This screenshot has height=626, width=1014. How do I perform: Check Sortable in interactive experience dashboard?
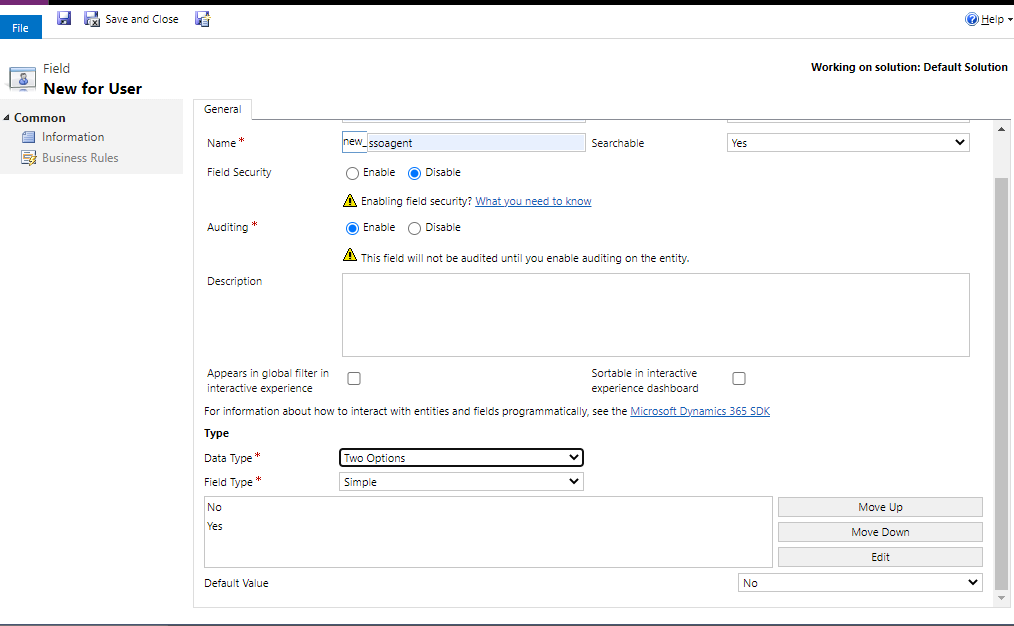(x=739, y=379)
